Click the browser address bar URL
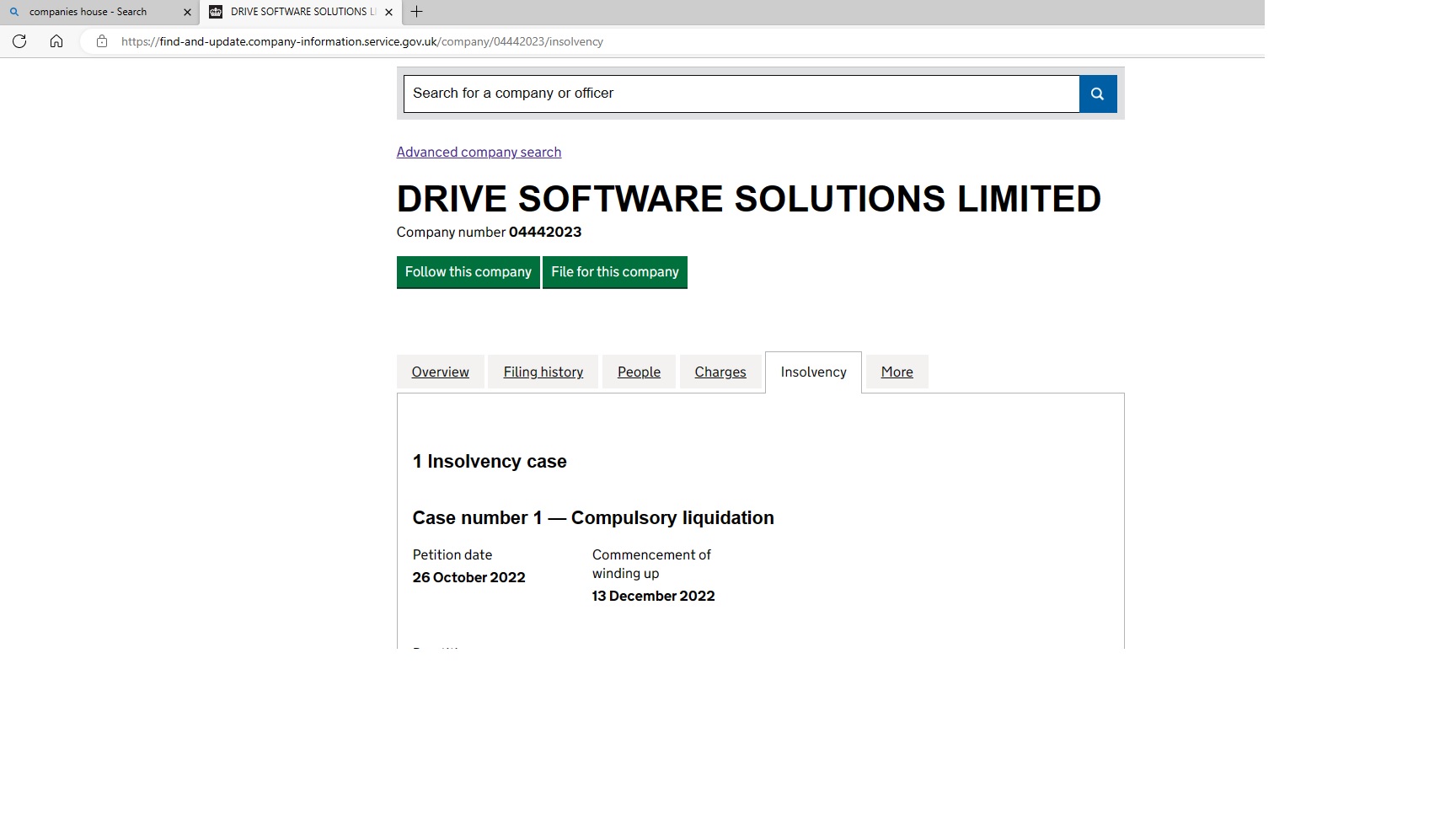The width and height of the screenshot is (1456, 819). 362,41
